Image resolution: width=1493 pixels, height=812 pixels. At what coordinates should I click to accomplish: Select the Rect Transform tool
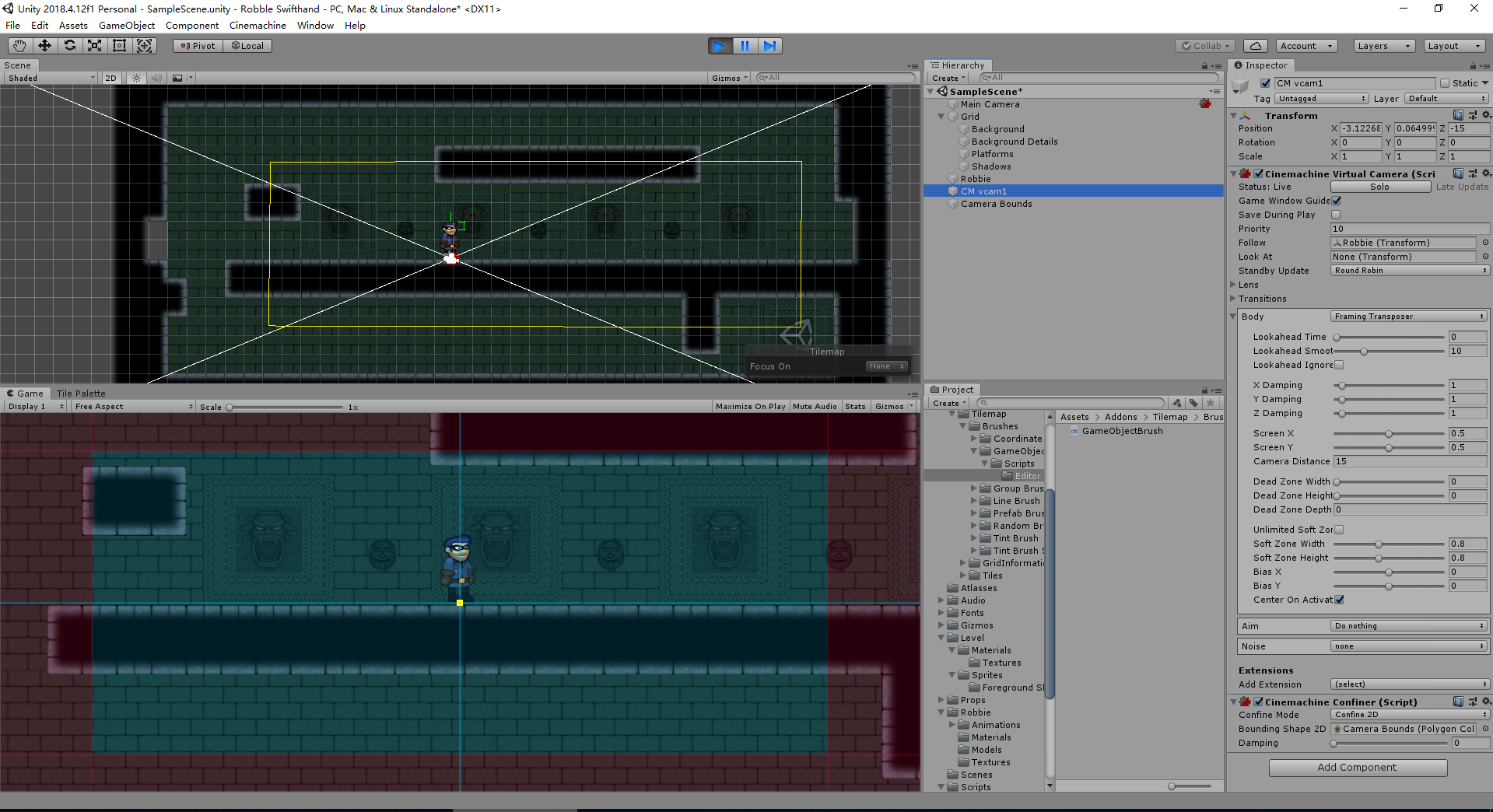(x=119, y=46)
